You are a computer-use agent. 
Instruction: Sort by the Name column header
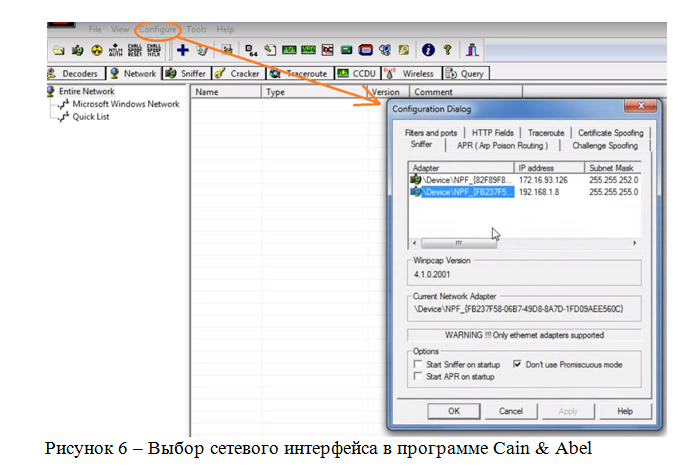click(226, 92)
